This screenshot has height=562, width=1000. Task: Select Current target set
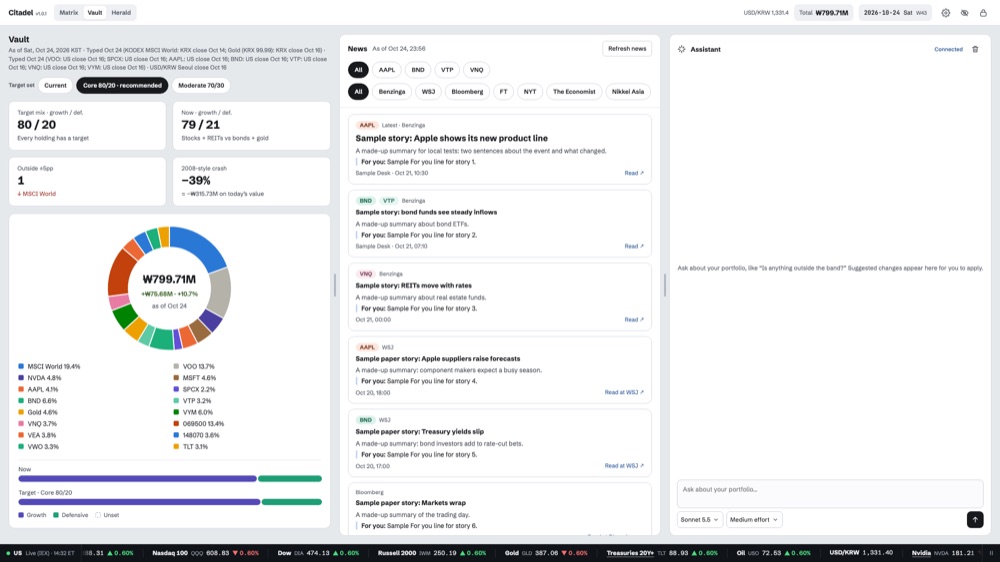(55, 85)
